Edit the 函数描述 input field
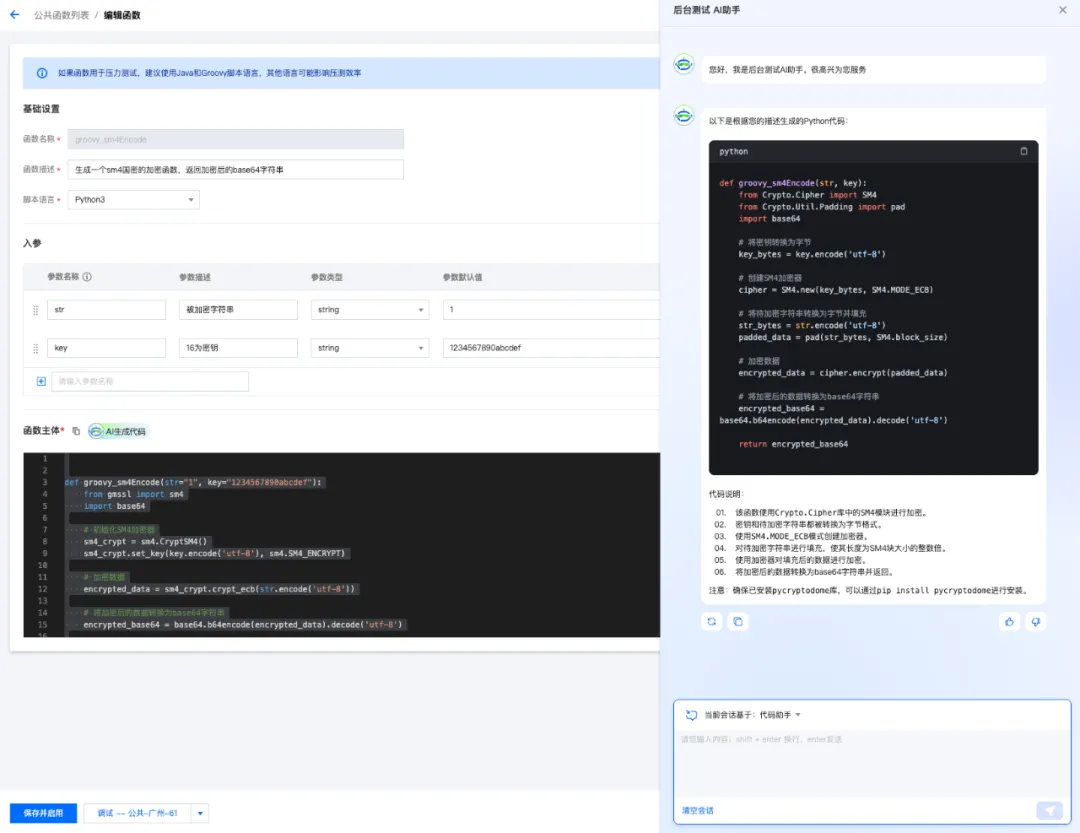The height and width of the screenshot is (833, 1080). click(x=236, y=169)
